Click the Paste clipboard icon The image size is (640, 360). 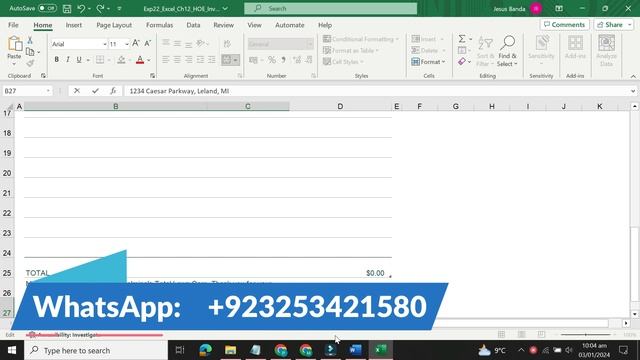pyautogui.click(x=14, y=44)
